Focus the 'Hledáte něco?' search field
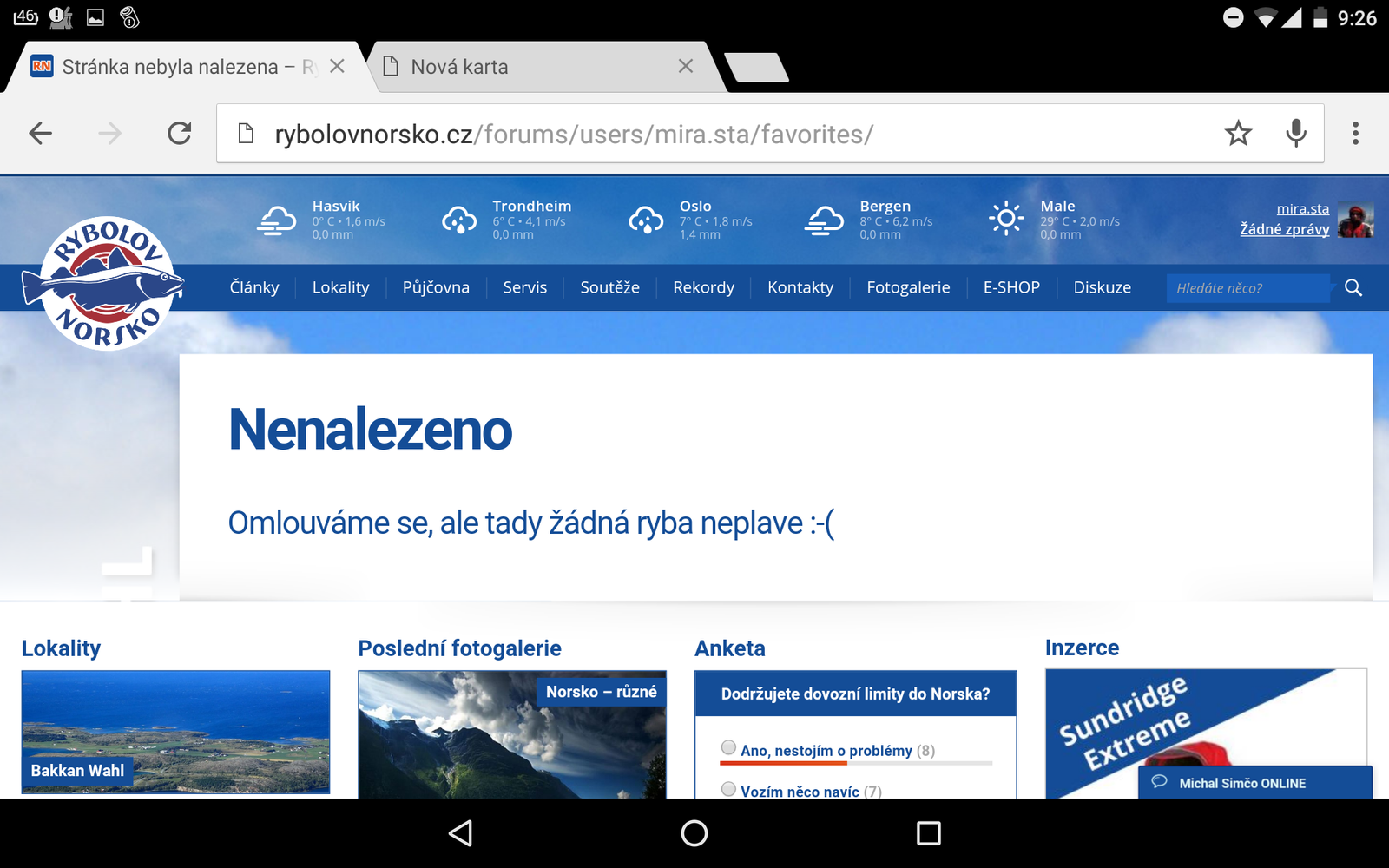 point(1247,288)
